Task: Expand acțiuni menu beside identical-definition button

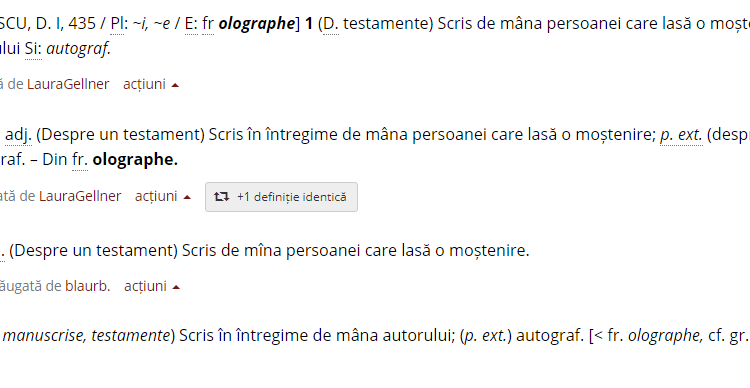Action: [x=163, y=196]
